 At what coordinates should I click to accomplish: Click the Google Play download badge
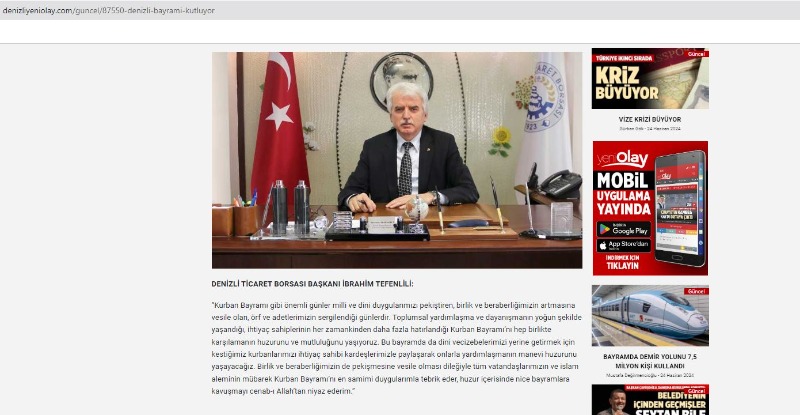coord(623,229)
